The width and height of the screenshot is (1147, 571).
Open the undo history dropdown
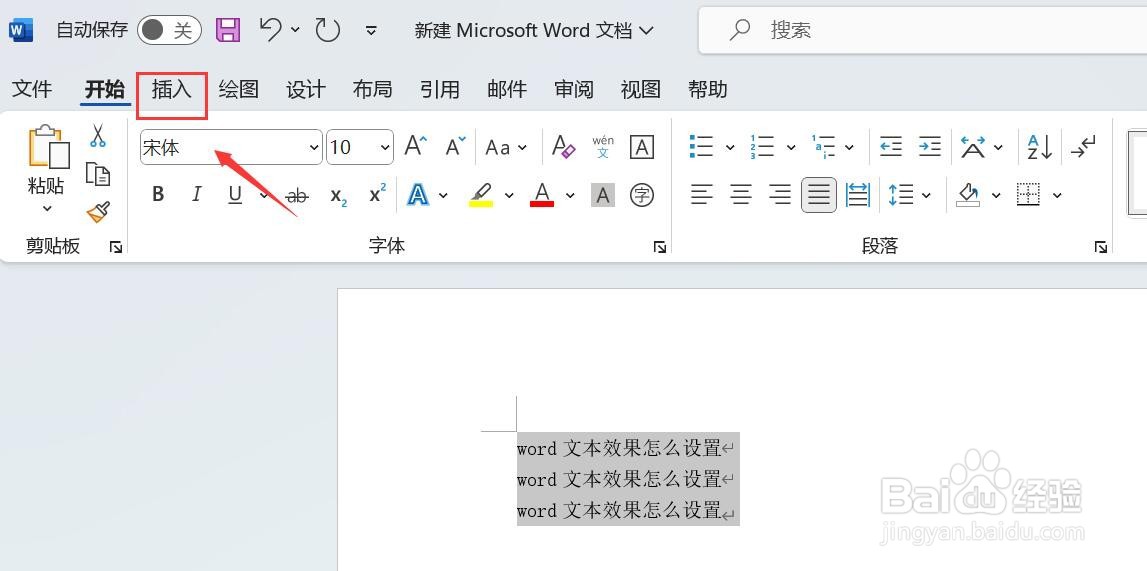[295, 29]
